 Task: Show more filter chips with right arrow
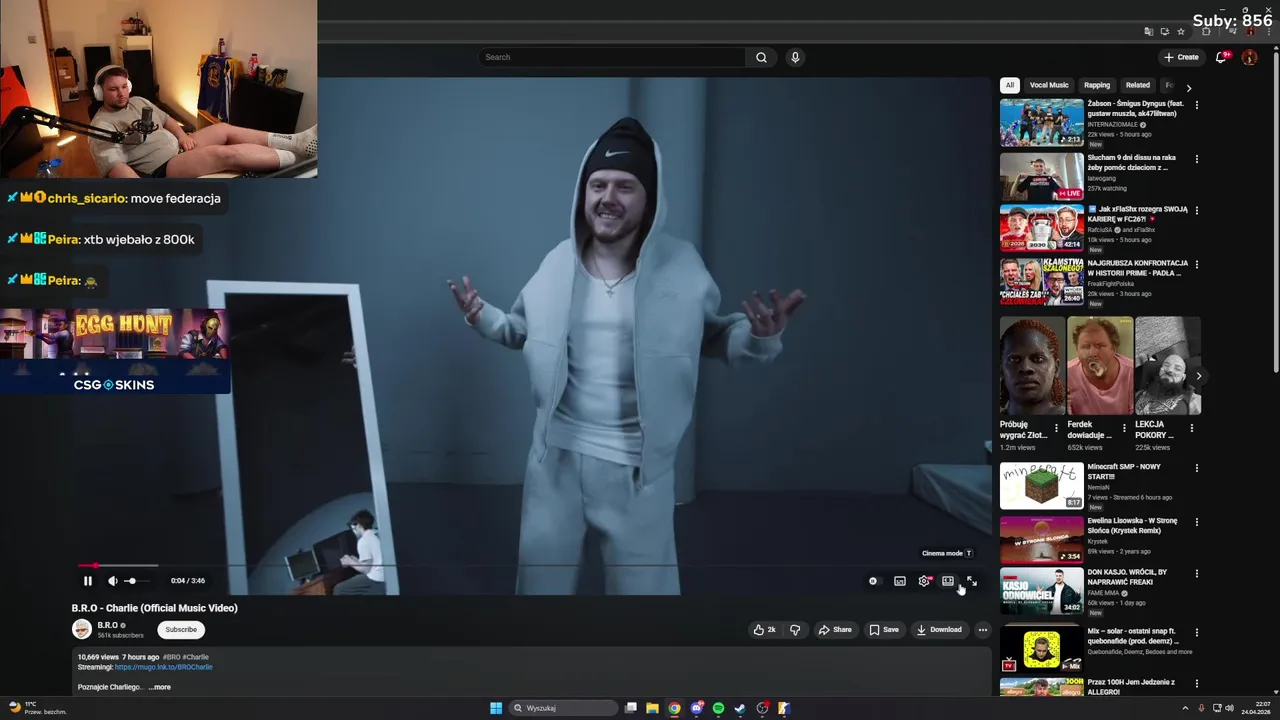[x=1189, y=87]
